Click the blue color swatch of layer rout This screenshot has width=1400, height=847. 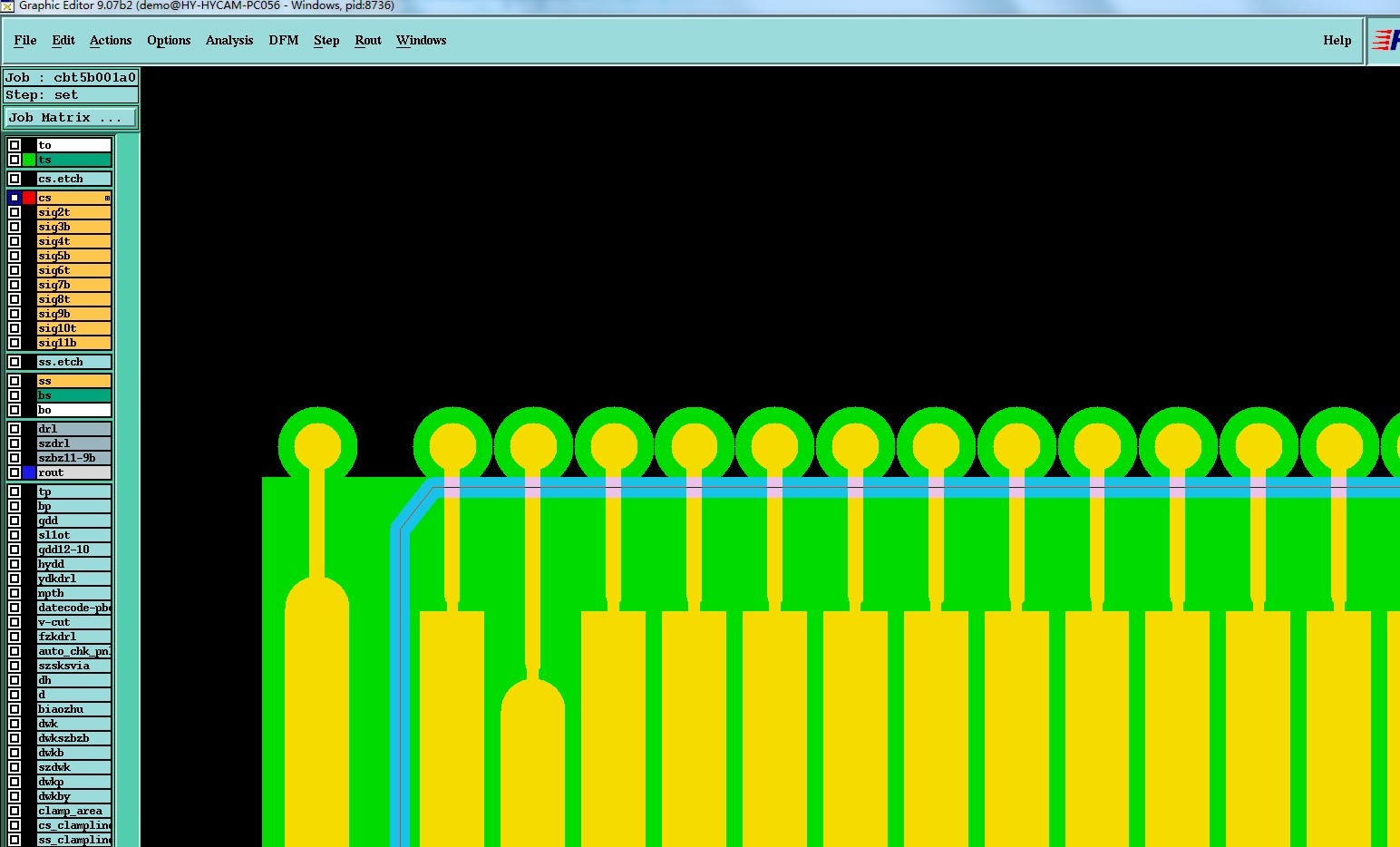tap(29, 472)
